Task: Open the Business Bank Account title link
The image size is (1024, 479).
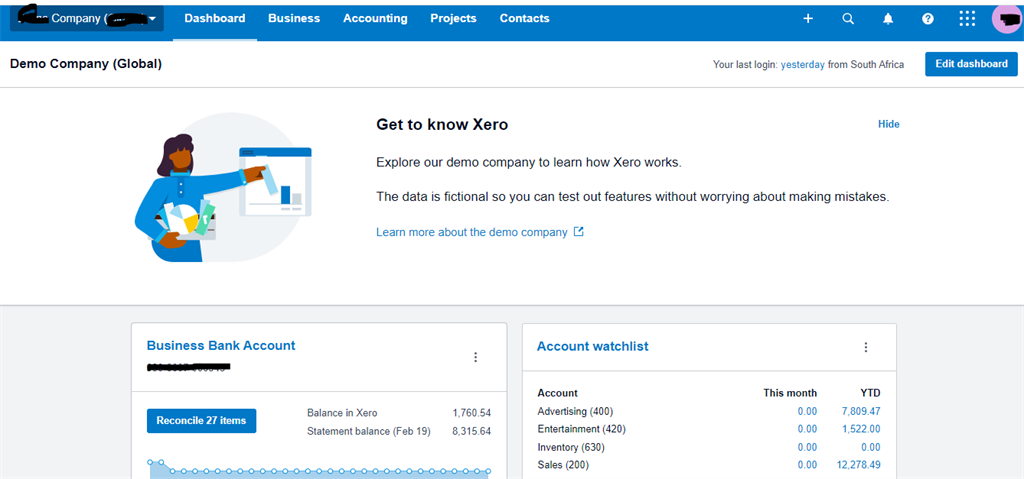Action: pyautogui.click(x=221, y=346)
